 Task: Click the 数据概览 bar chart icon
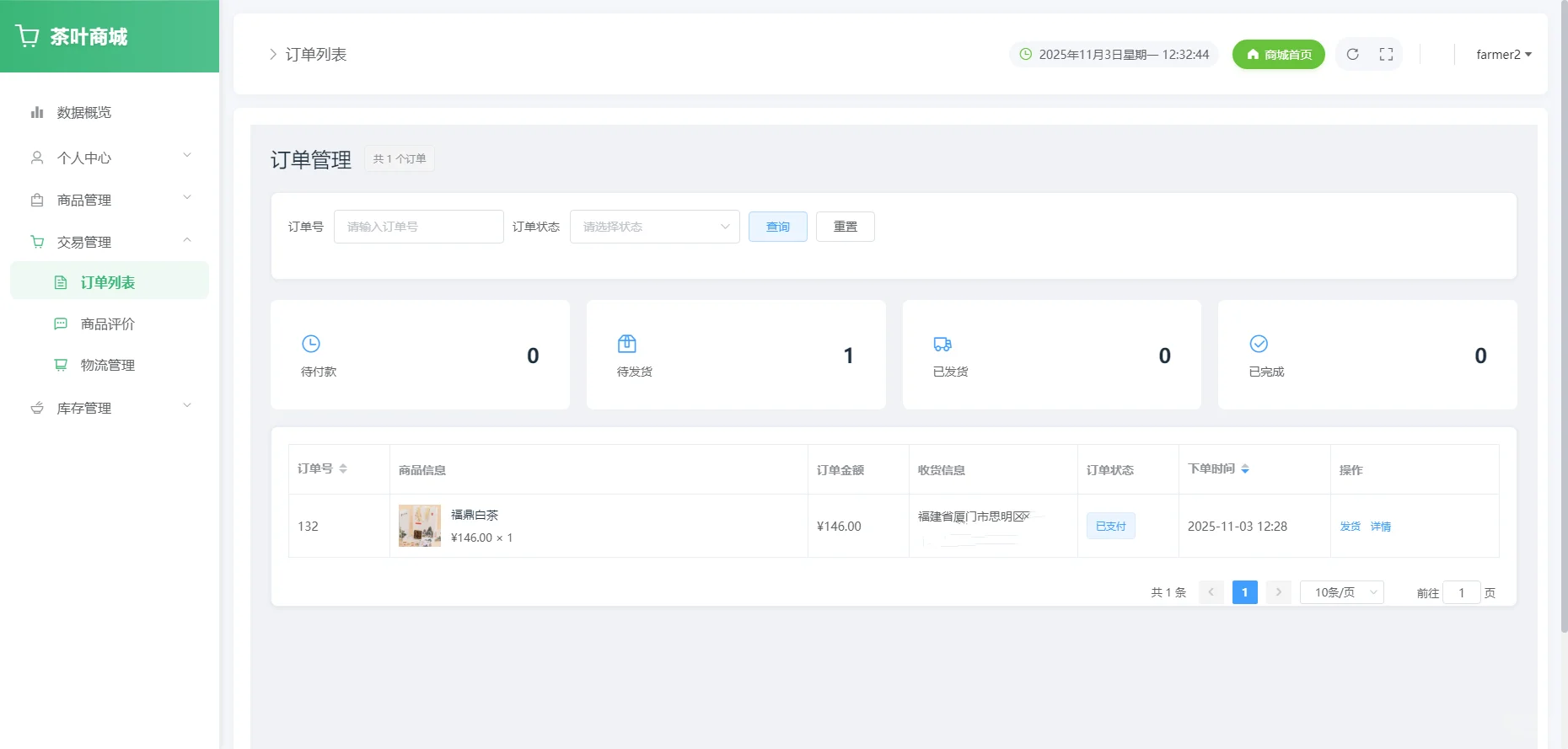coord(37,112)
